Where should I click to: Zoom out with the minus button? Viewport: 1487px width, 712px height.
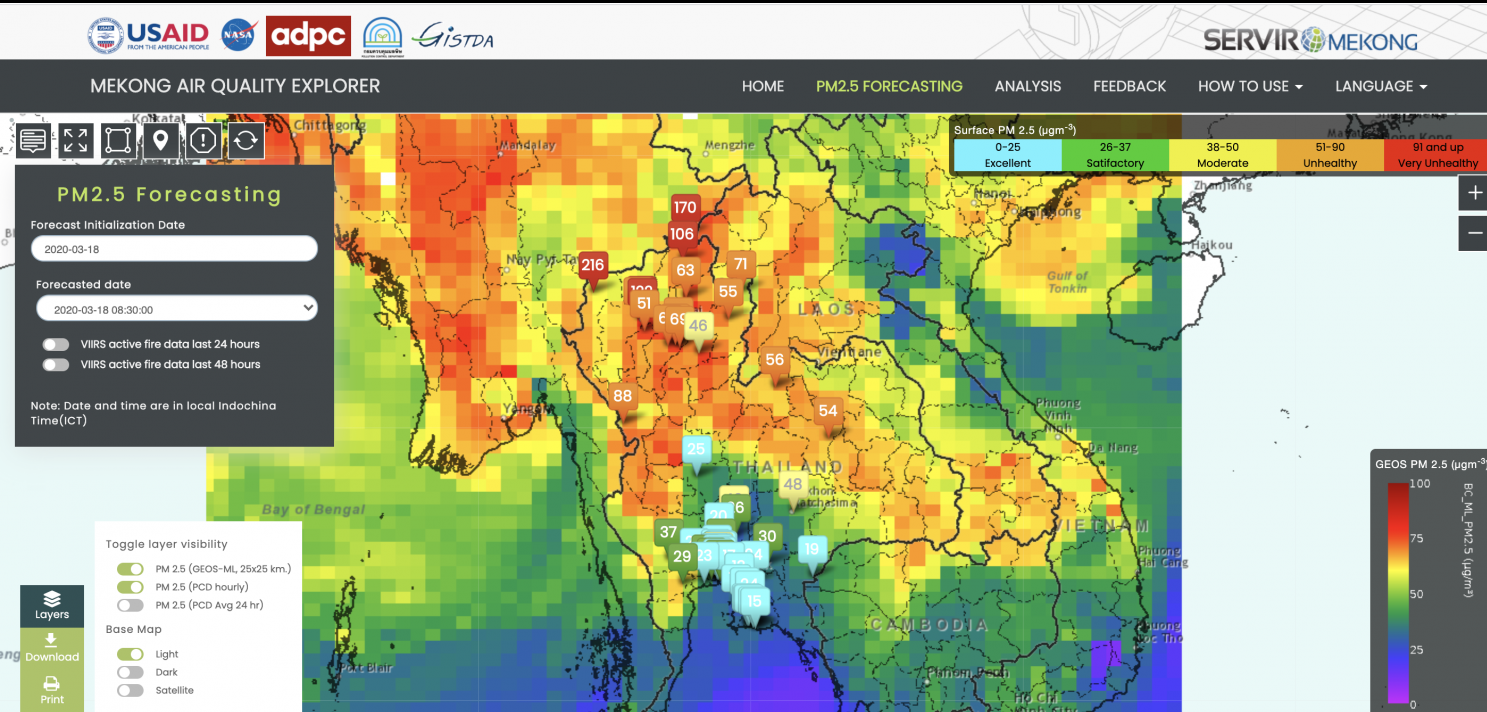click(1473, 233)
